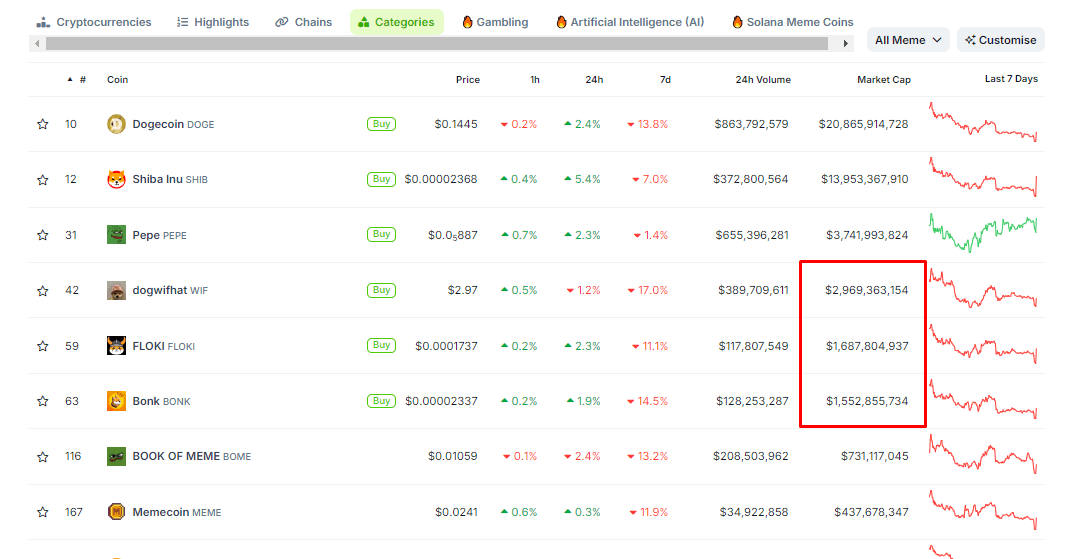Viewport: 1074px width, 559px height.
Task: Open the FLOKI coin link
Action: point(164,346)
